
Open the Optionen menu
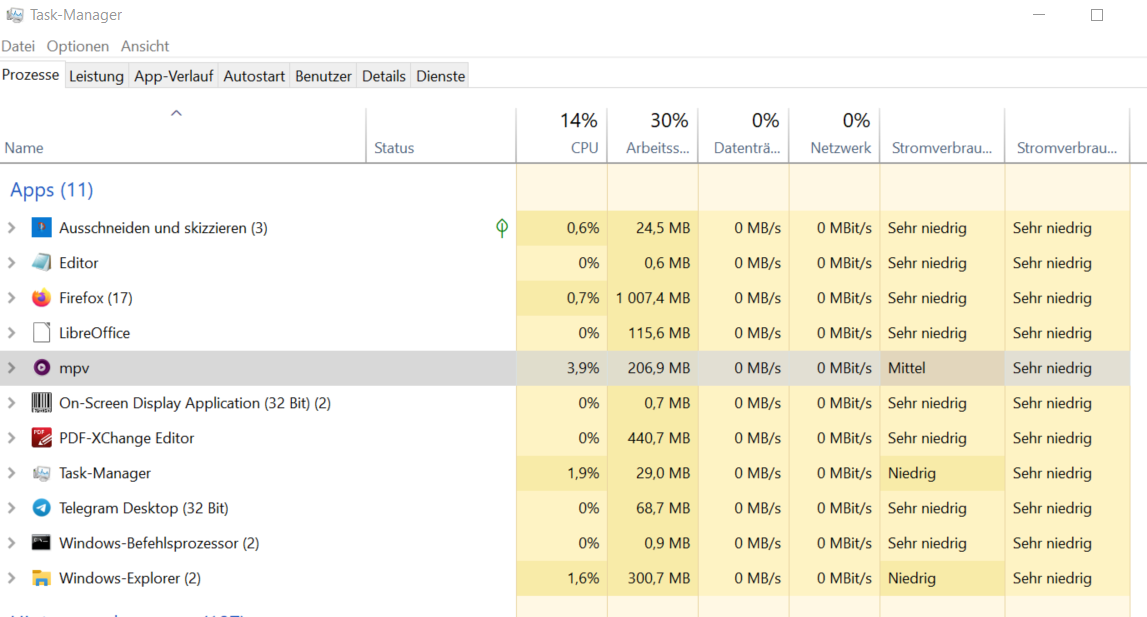pyautogui.click(x=78, y=46)
